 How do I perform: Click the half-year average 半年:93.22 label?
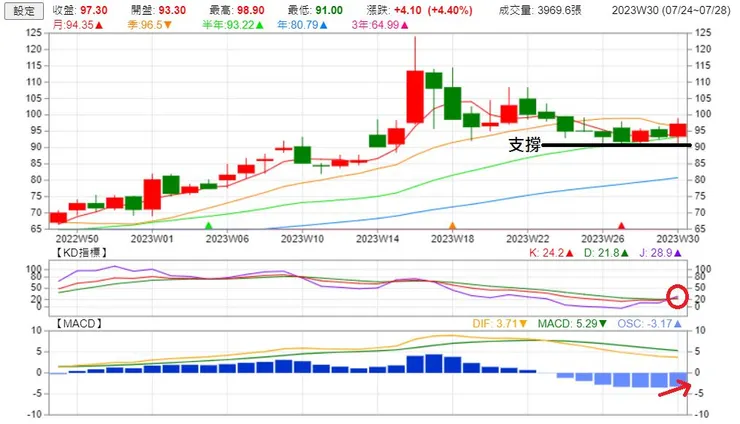[x=233, y=25]
